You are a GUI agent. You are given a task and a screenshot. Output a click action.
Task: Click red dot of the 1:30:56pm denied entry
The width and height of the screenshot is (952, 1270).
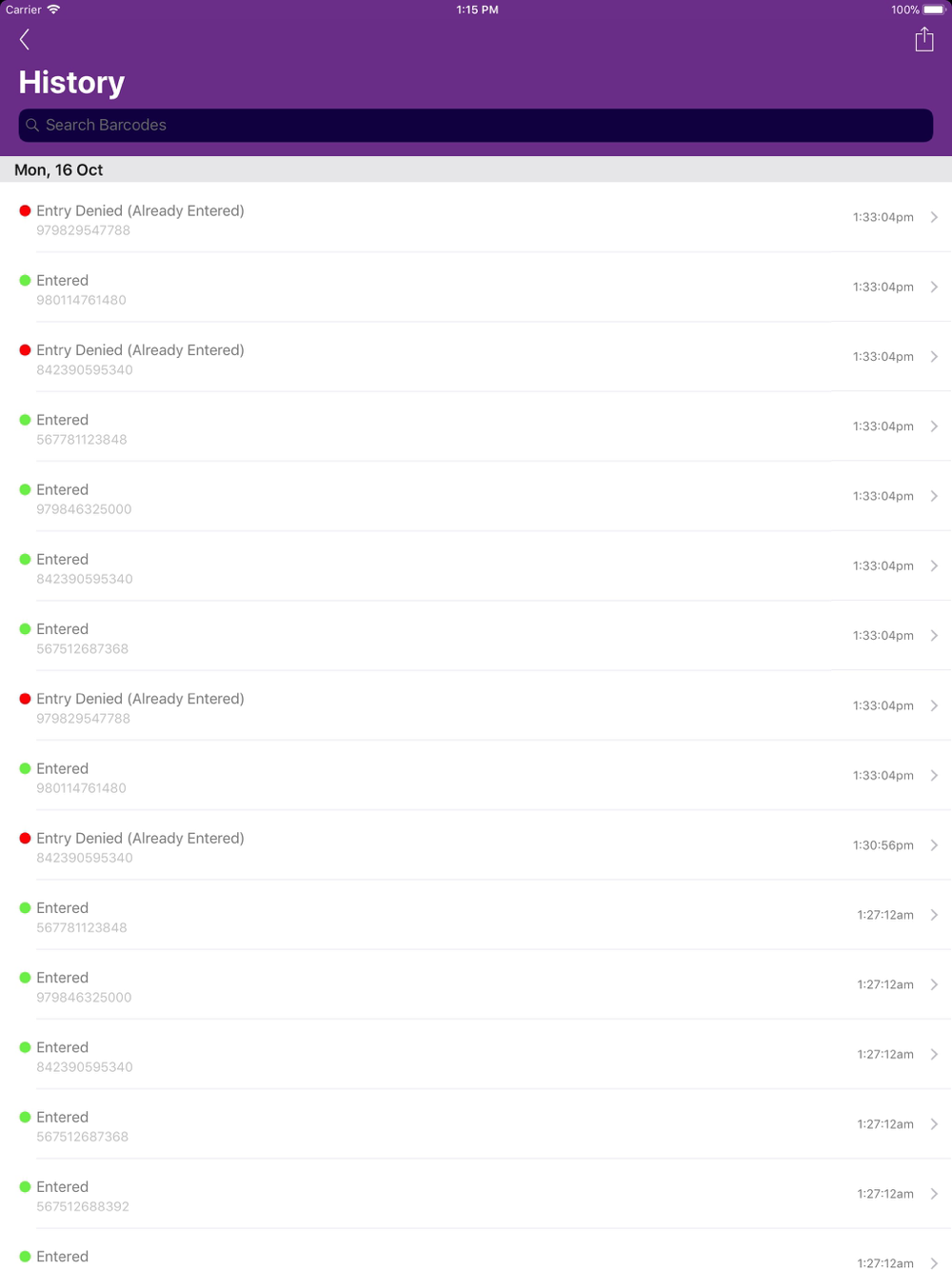pyautogui.click(x=25, y=839)
